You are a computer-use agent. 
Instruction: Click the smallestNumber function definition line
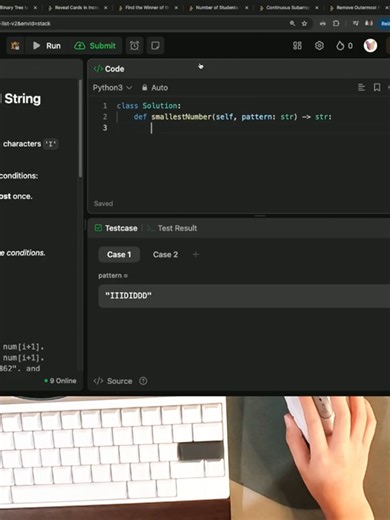pos(232,117)
